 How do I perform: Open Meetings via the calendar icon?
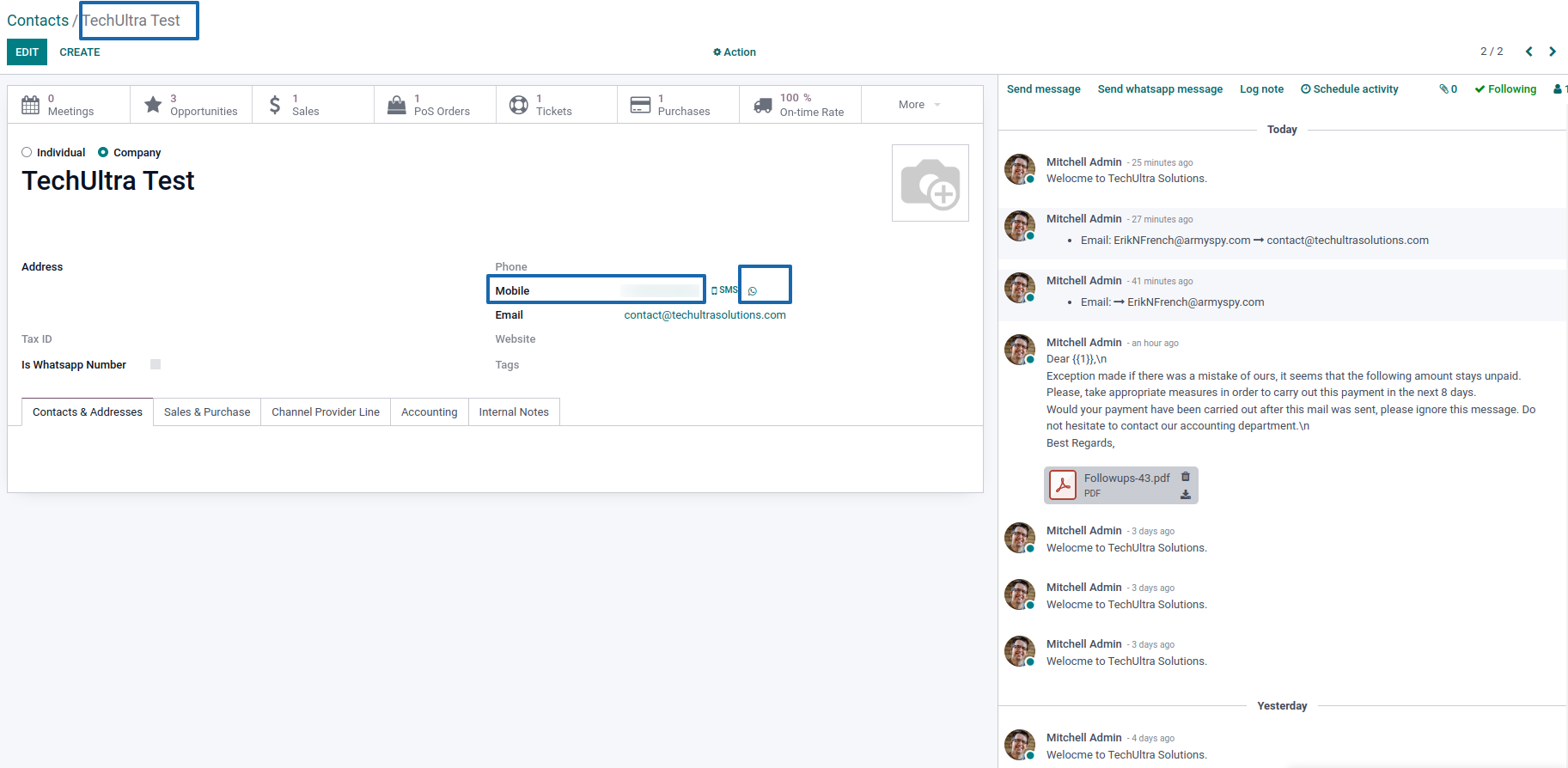click(x=31, y=105)
